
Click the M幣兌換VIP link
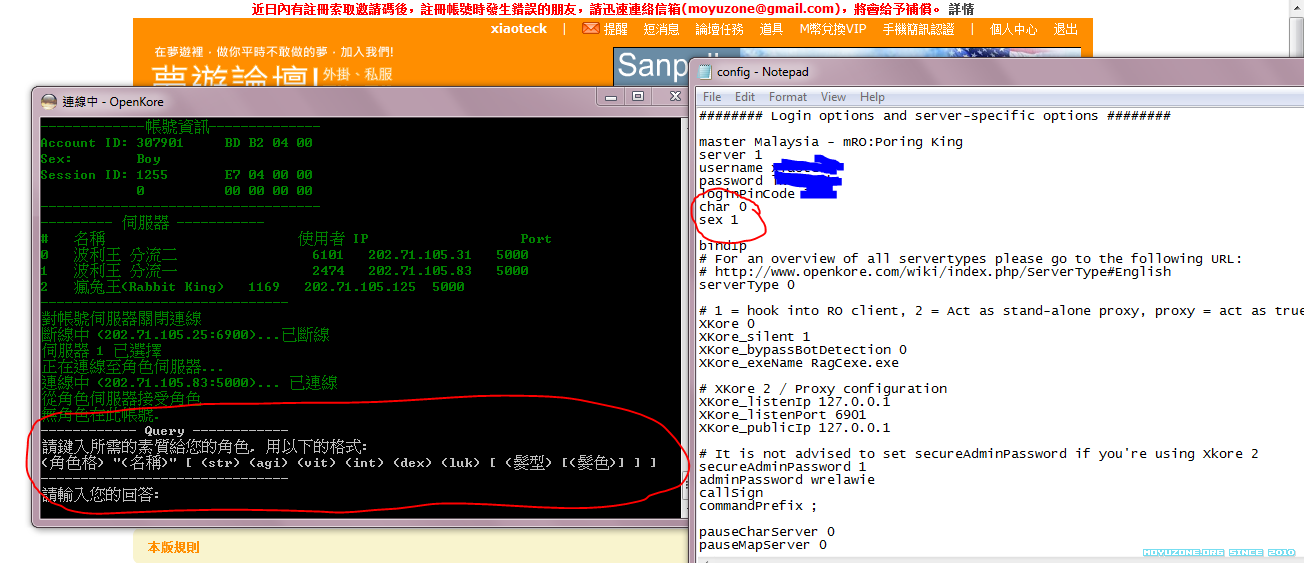click(832, 29)
